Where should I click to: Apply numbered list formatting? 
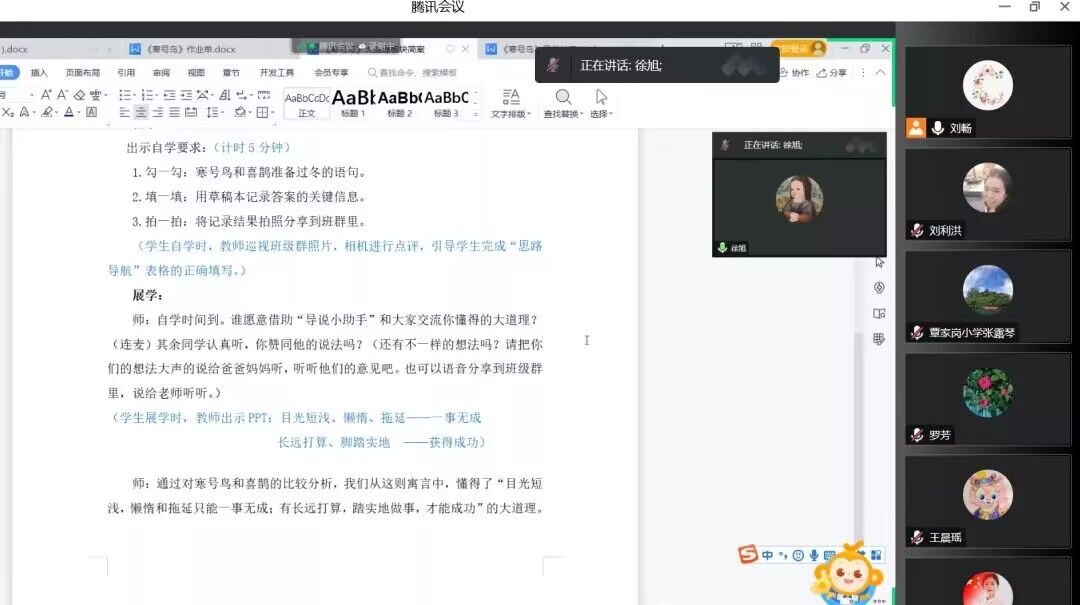click(148, 94)
